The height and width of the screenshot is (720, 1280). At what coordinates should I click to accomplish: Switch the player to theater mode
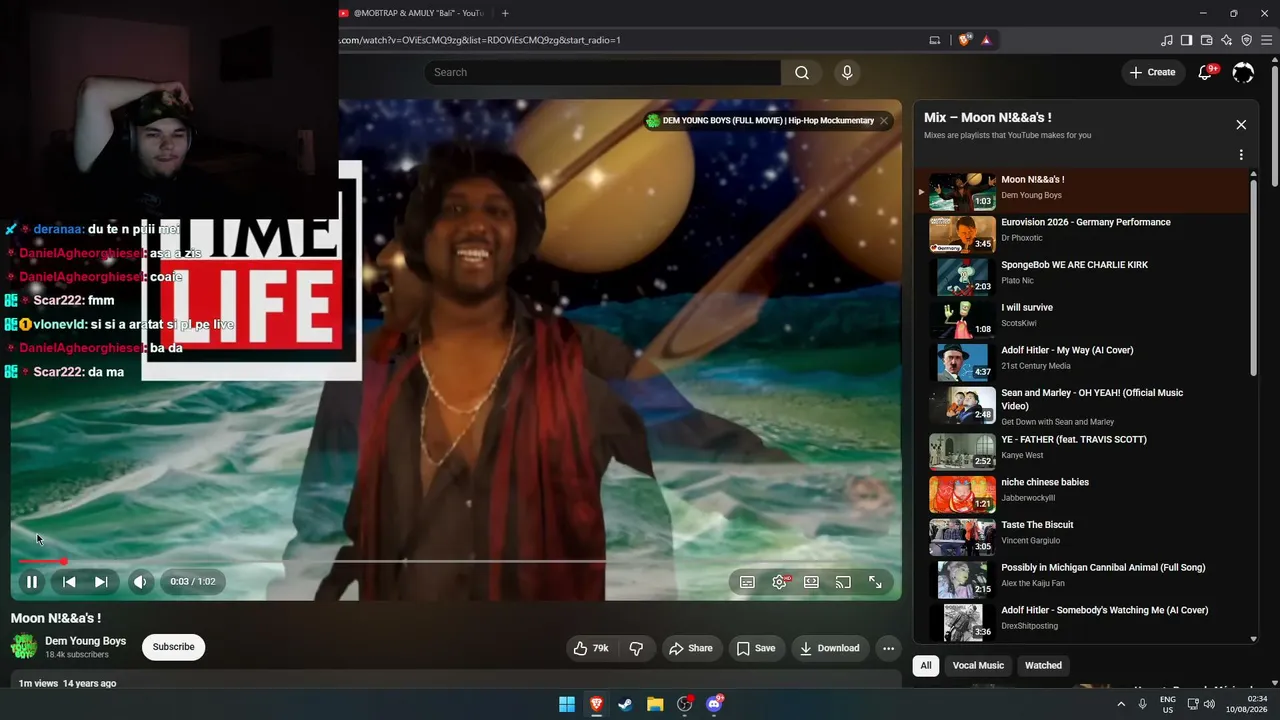point(811,582)
